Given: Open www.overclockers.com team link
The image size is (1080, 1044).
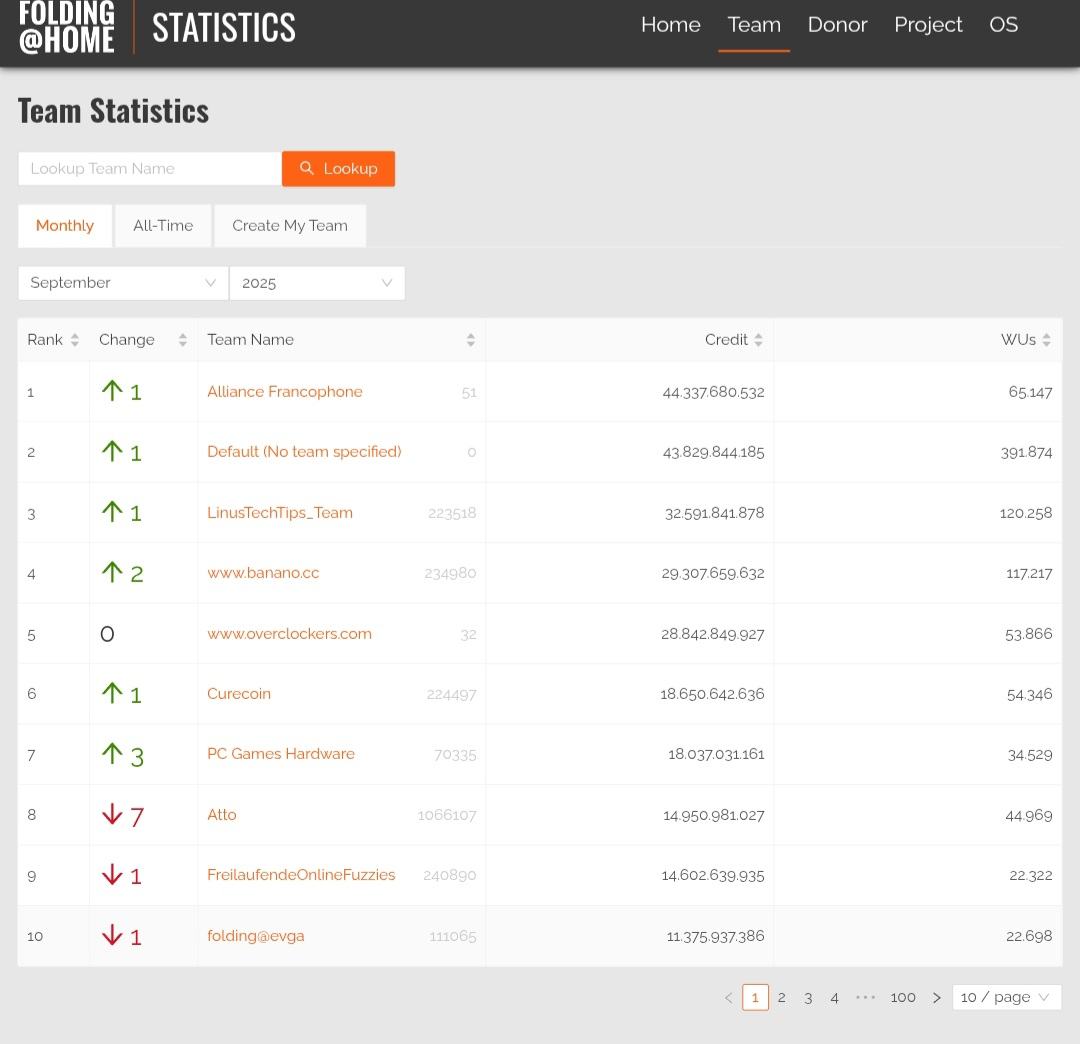Looking at the screenshot, I should [x=289, y=634].
